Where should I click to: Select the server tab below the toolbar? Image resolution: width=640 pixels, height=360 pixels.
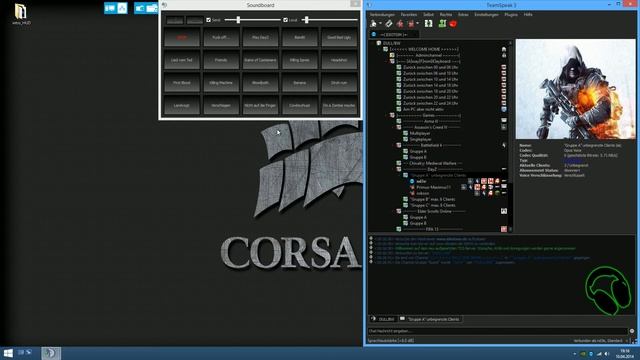(x=394, y=35)
